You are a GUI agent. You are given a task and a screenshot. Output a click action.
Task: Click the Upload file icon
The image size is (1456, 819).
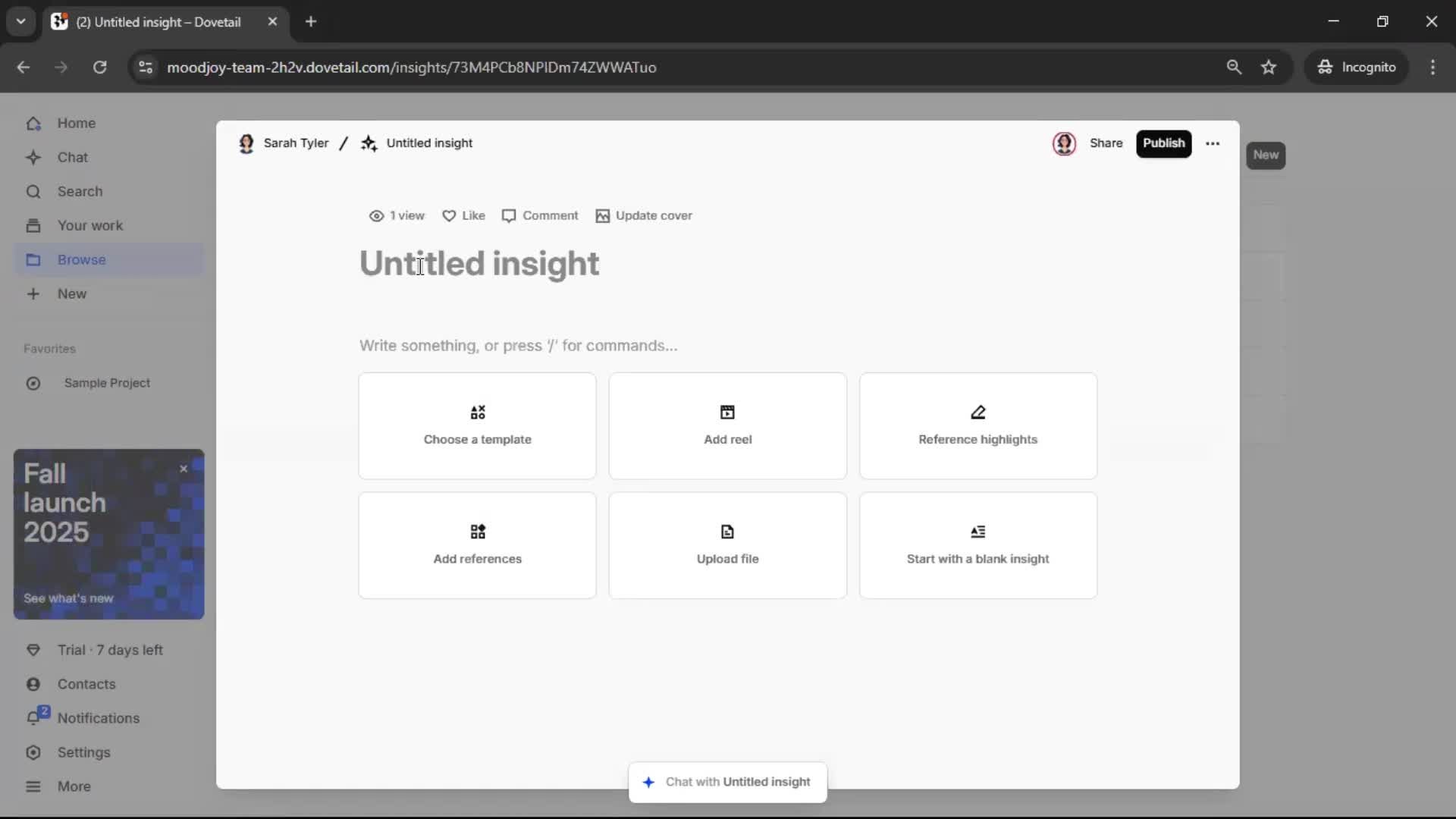727,532
